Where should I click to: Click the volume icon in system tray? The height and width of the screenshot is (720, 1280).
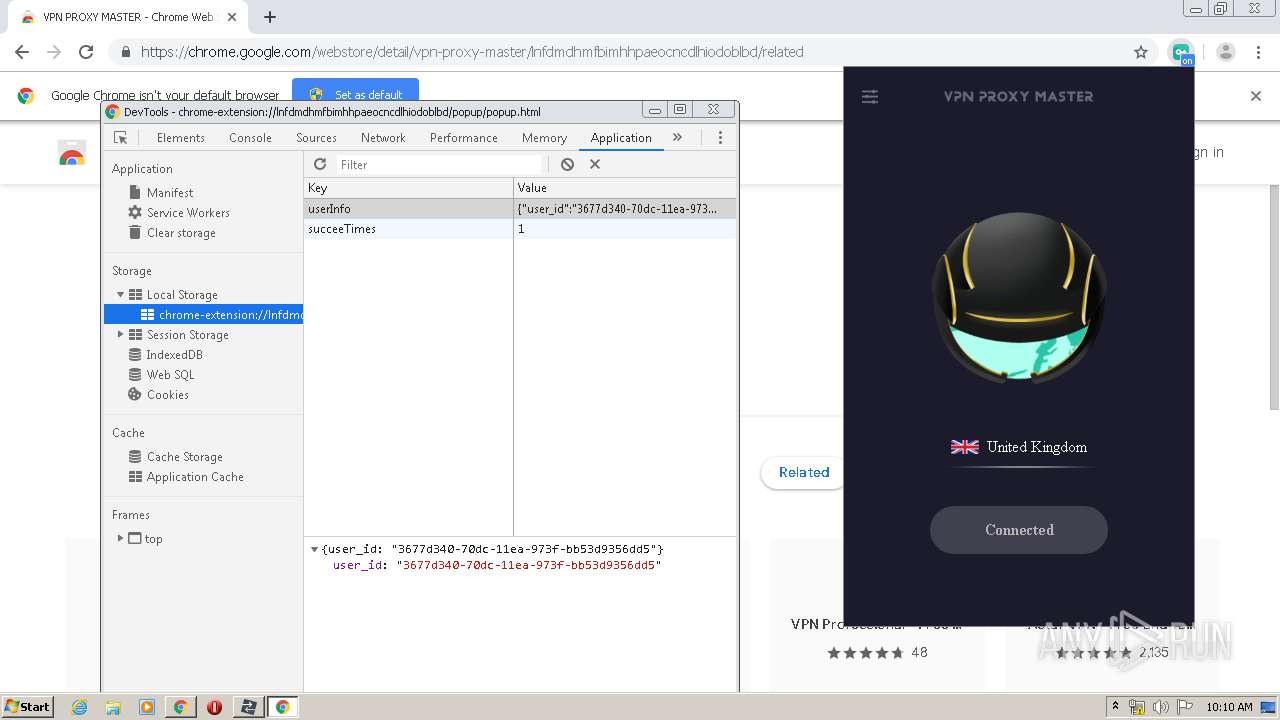pyautogui.click(x=1161, y=707)
